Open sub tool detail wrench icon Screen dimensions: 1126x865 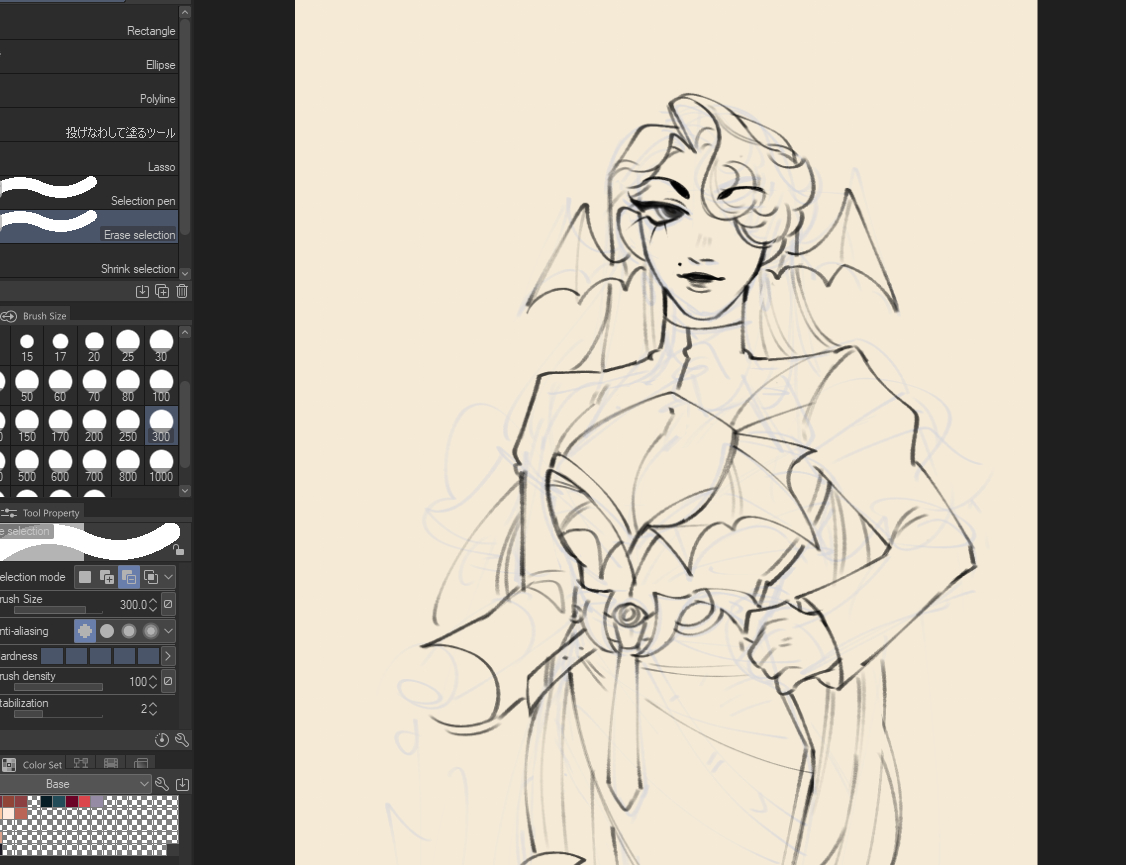tap(182, 740)
